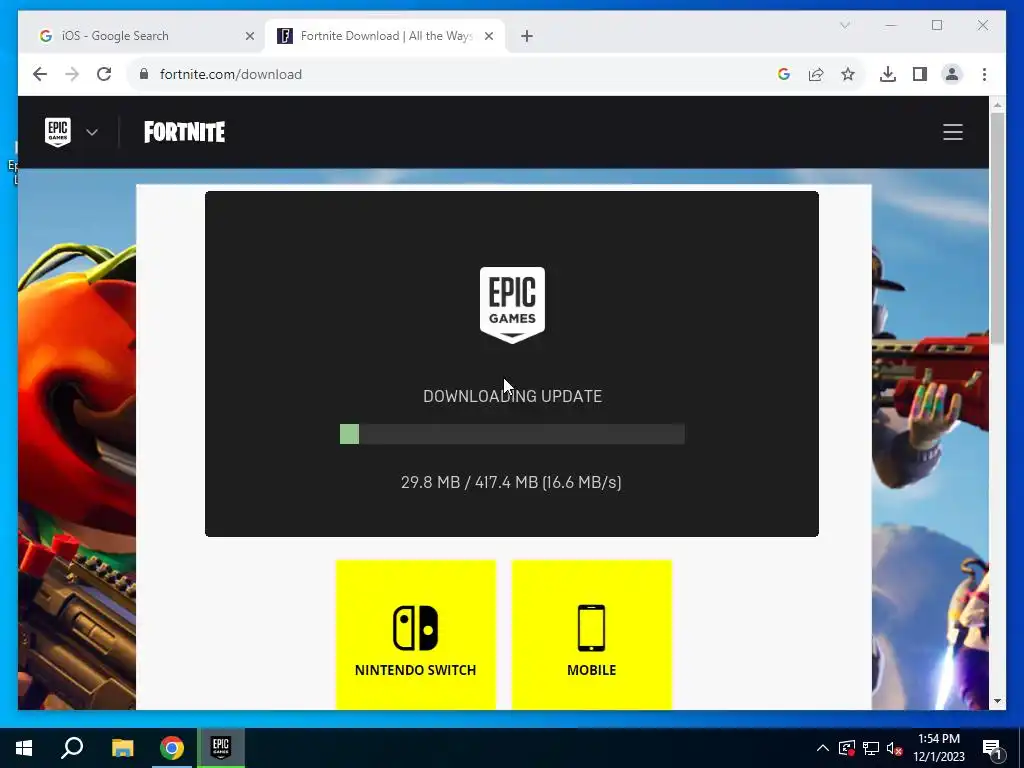This screenshot has height=768, width=1024.
Task: Toggle the Chrome side panel
Action: [x=920, y=74]
